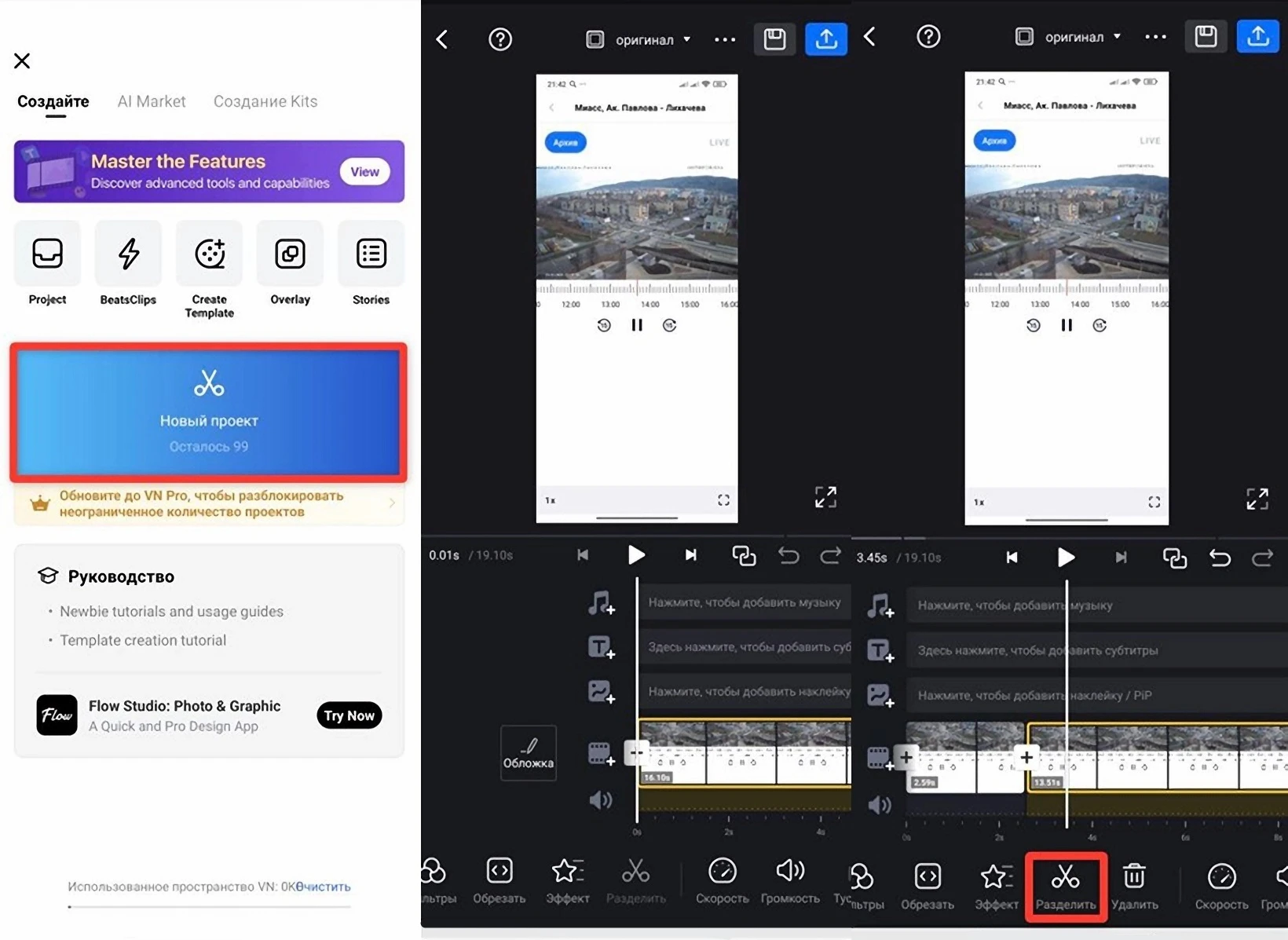Switch to the Создание Kits tab

[265, 101]
